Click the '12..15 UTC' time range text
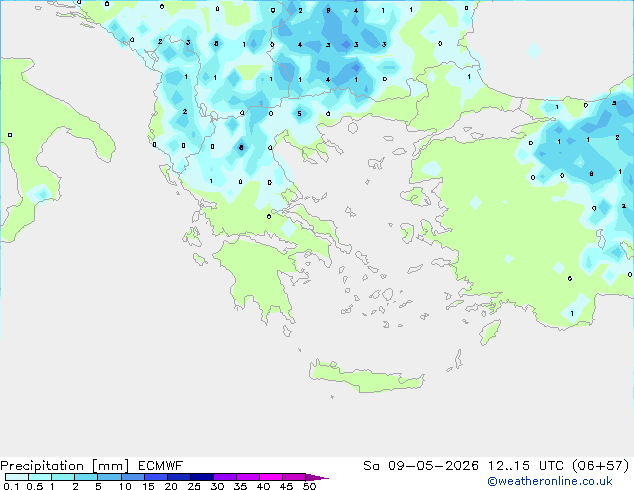Screen dimensions: 634x490 click(526, 466)
